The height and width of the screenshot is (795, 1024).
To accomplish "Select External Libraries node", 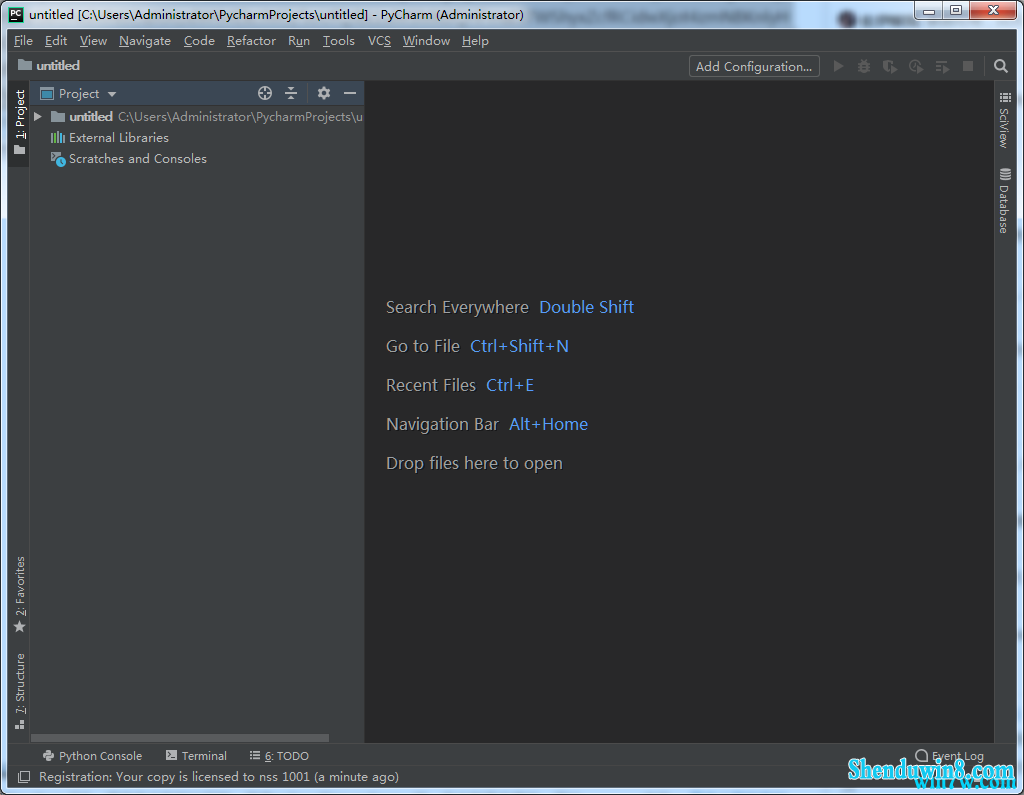I will [110, 137].
